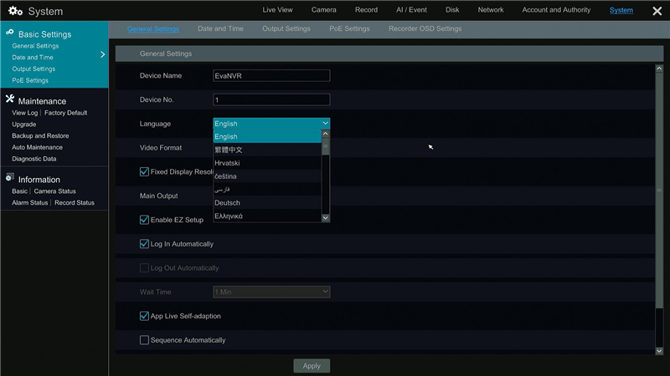Select Ελληνικά in the language list
Image resolution: width=670 pixels, height=376 pixels.
pos(267,216)
